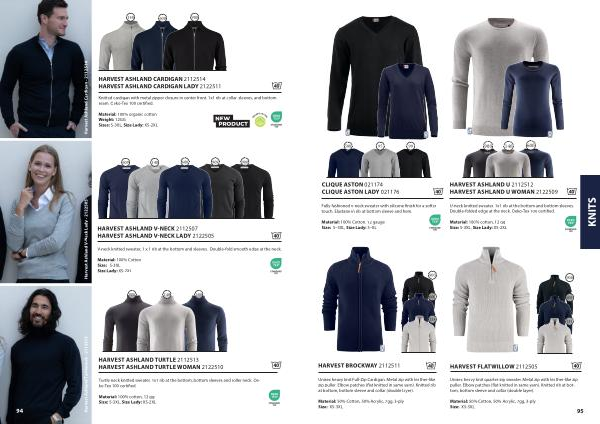Choose the black Clique Aston color variant
600x424 pixels.
(x=414, y=163)
